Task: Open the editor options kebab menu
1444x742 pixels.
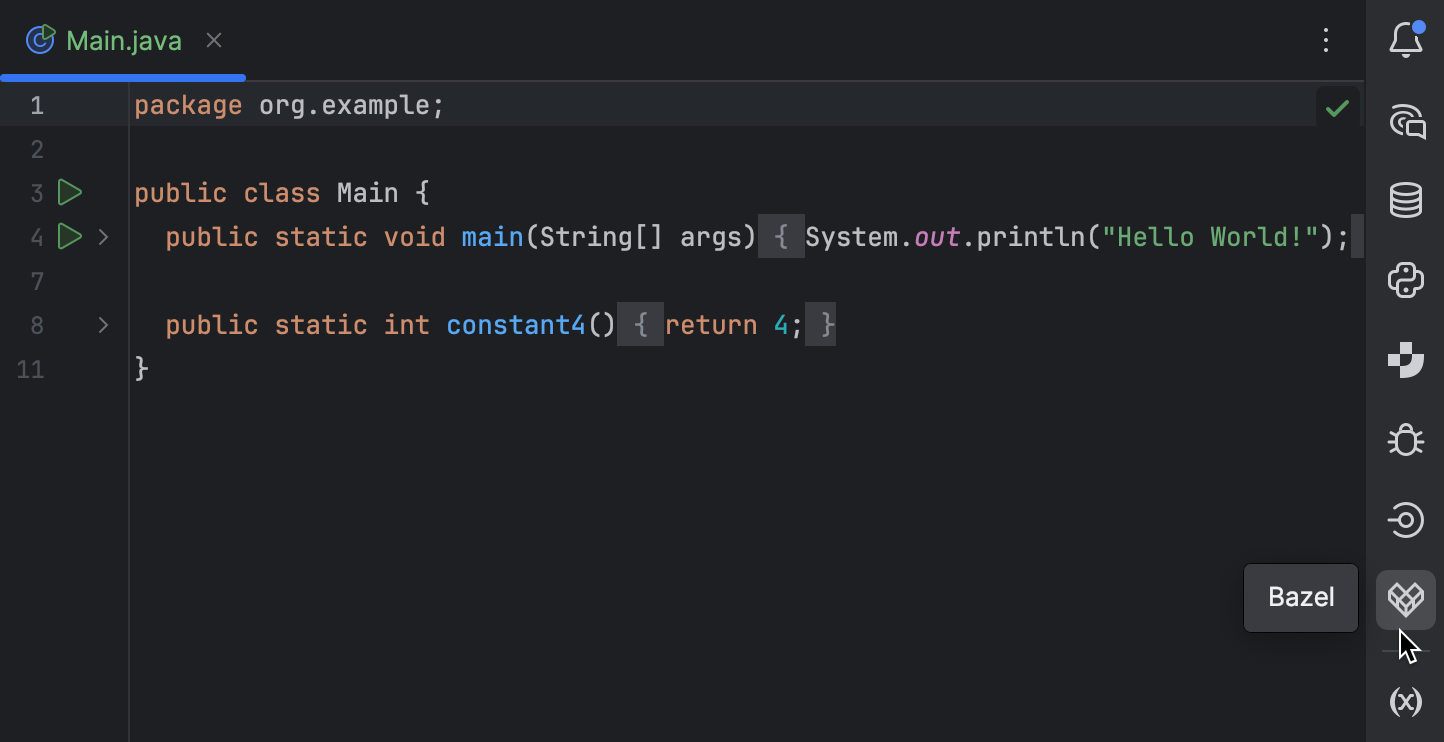Action: click(1326, 40)
